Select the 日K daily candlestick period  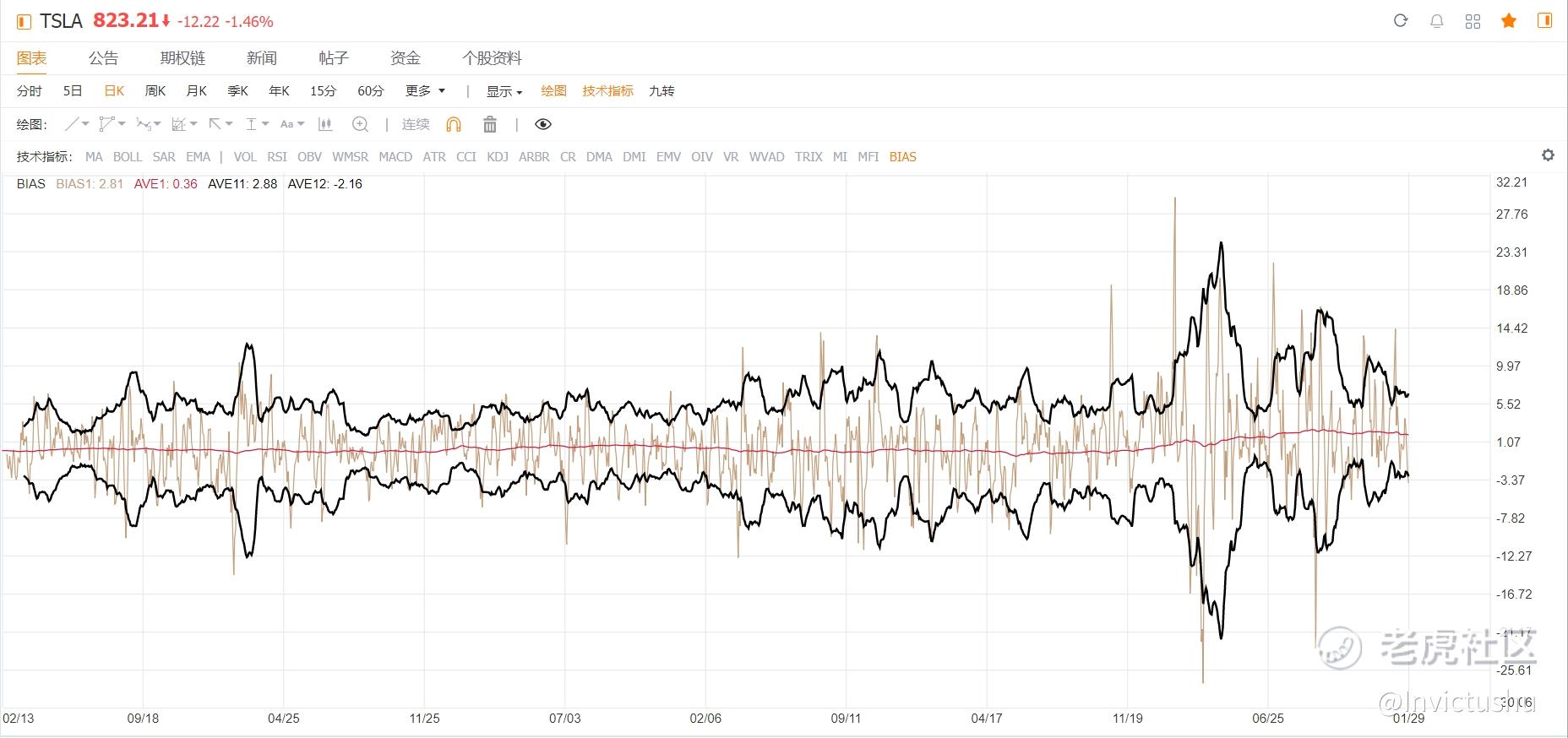click(x=114, y=91)
